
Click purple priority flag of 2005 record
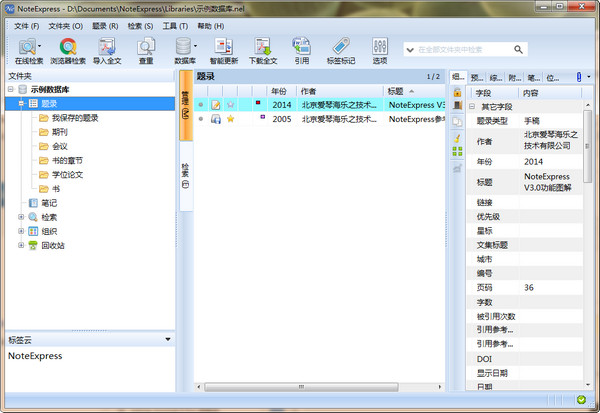[262, 117]
